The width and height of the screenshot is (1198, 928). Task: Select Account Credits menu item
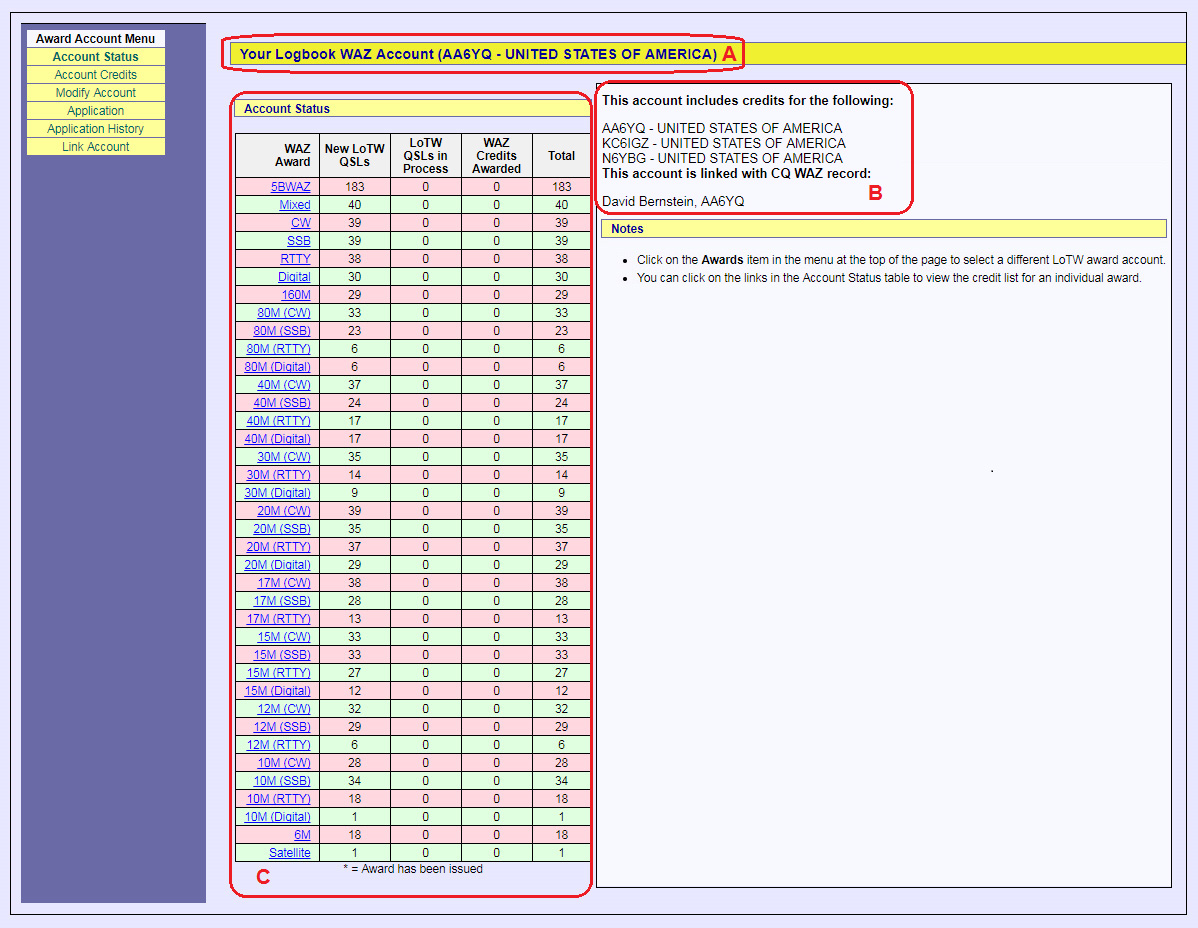95,75
